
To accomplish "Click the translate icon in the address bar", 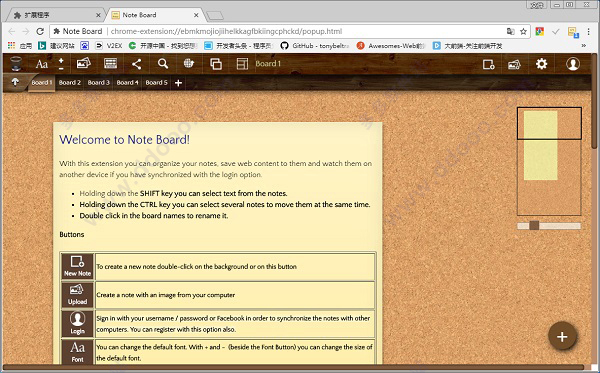I will [510, 31].
